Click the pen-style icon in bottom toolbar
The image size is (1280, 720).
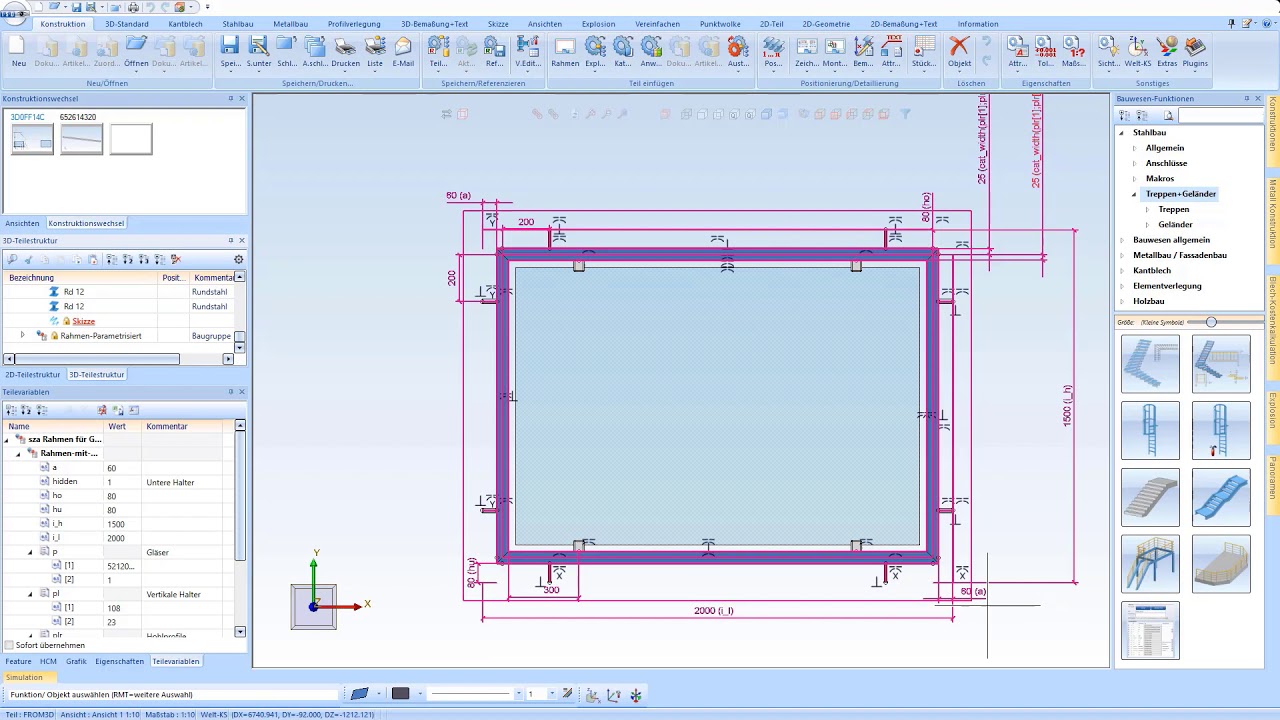click(567, 694)
